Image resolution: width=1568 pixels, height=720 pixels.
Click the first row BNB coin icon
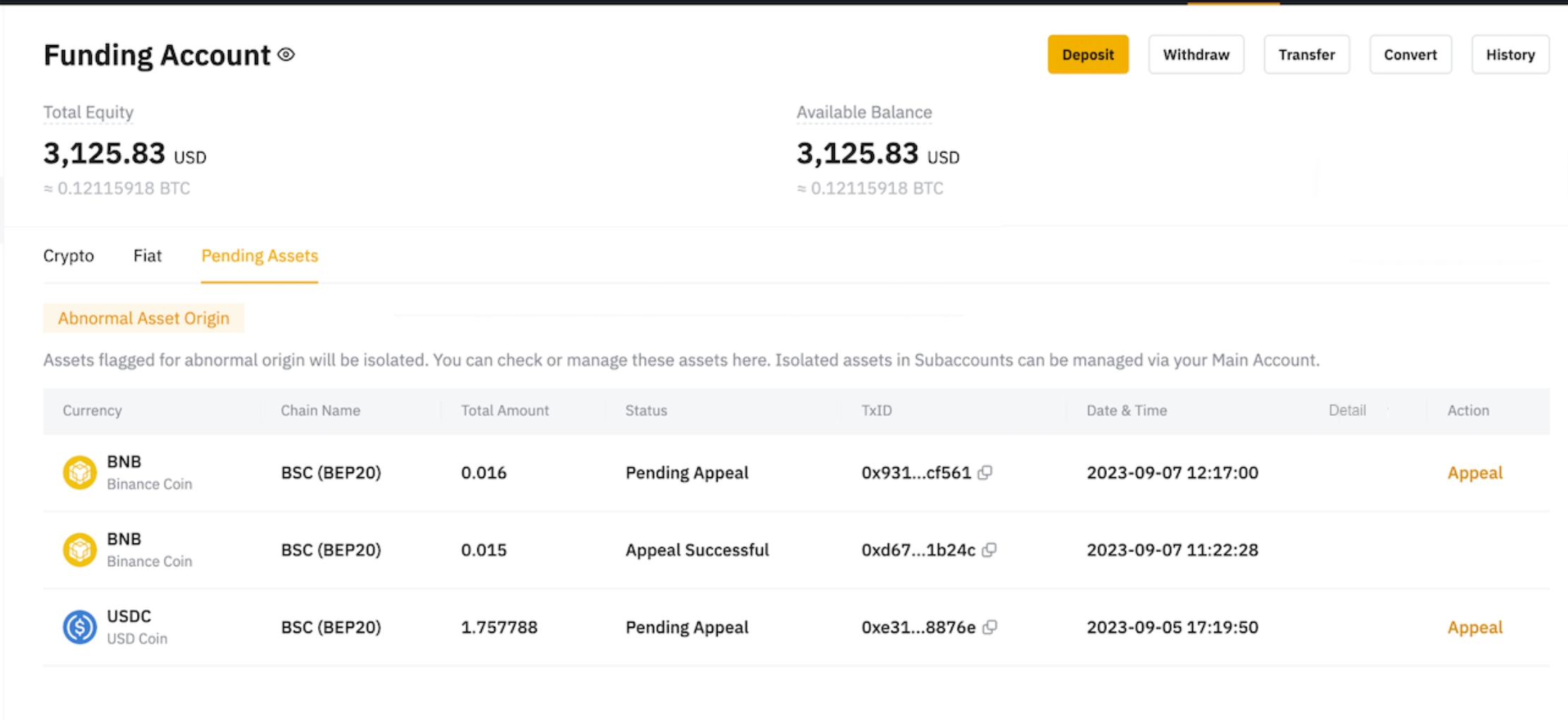80,473
